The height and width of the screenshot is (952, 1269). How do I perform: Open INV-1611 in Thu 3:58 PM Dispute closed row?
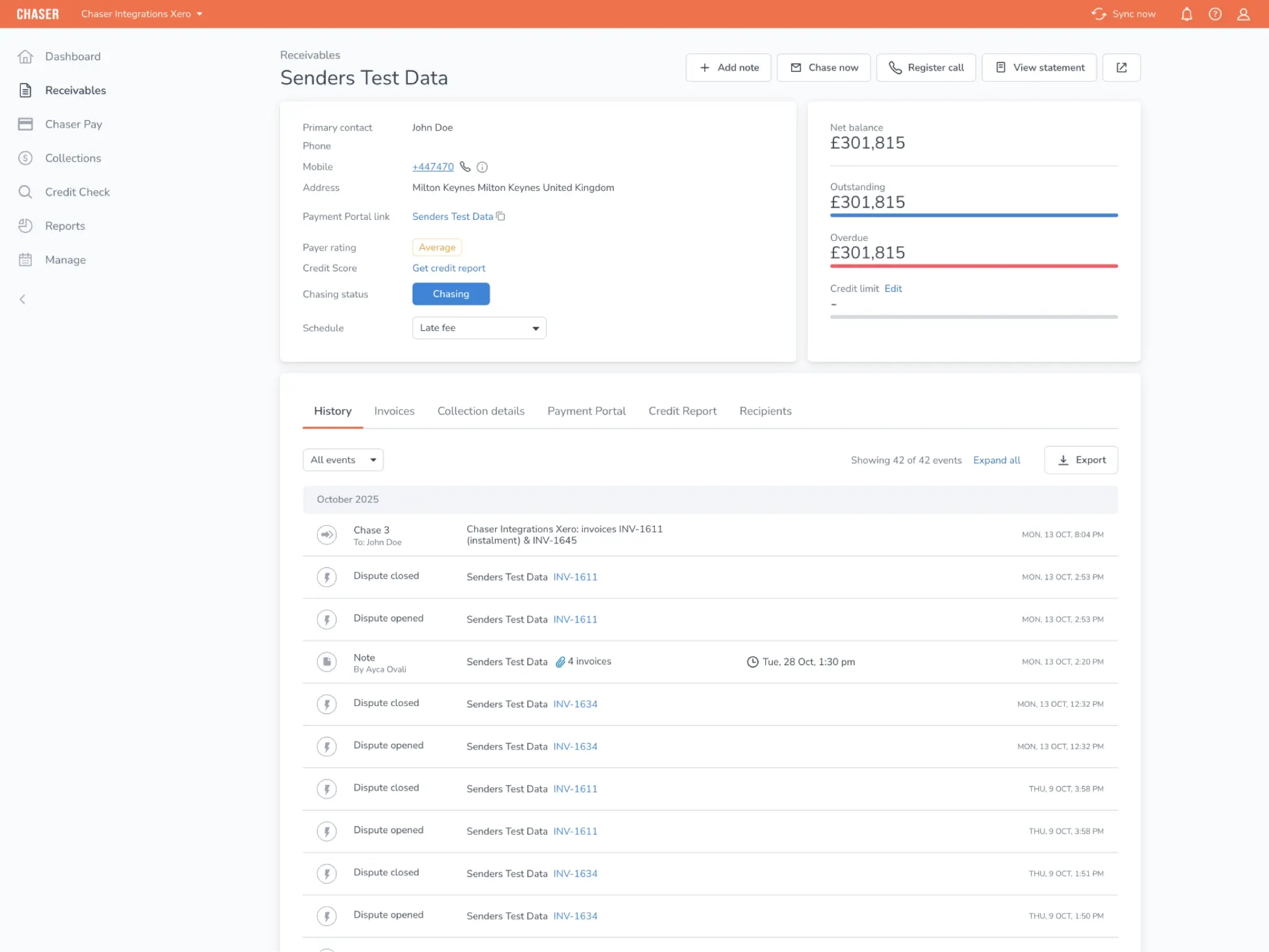[x=575, y=789]
